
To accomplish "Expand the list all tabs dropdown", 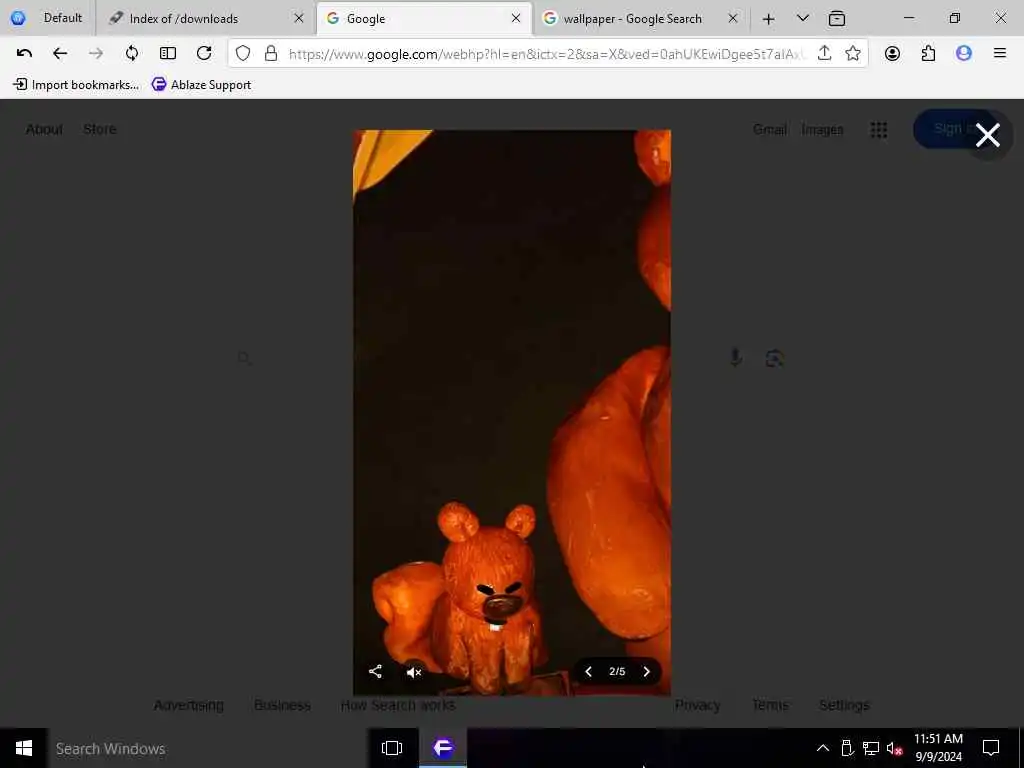I will tap(803, 18).
